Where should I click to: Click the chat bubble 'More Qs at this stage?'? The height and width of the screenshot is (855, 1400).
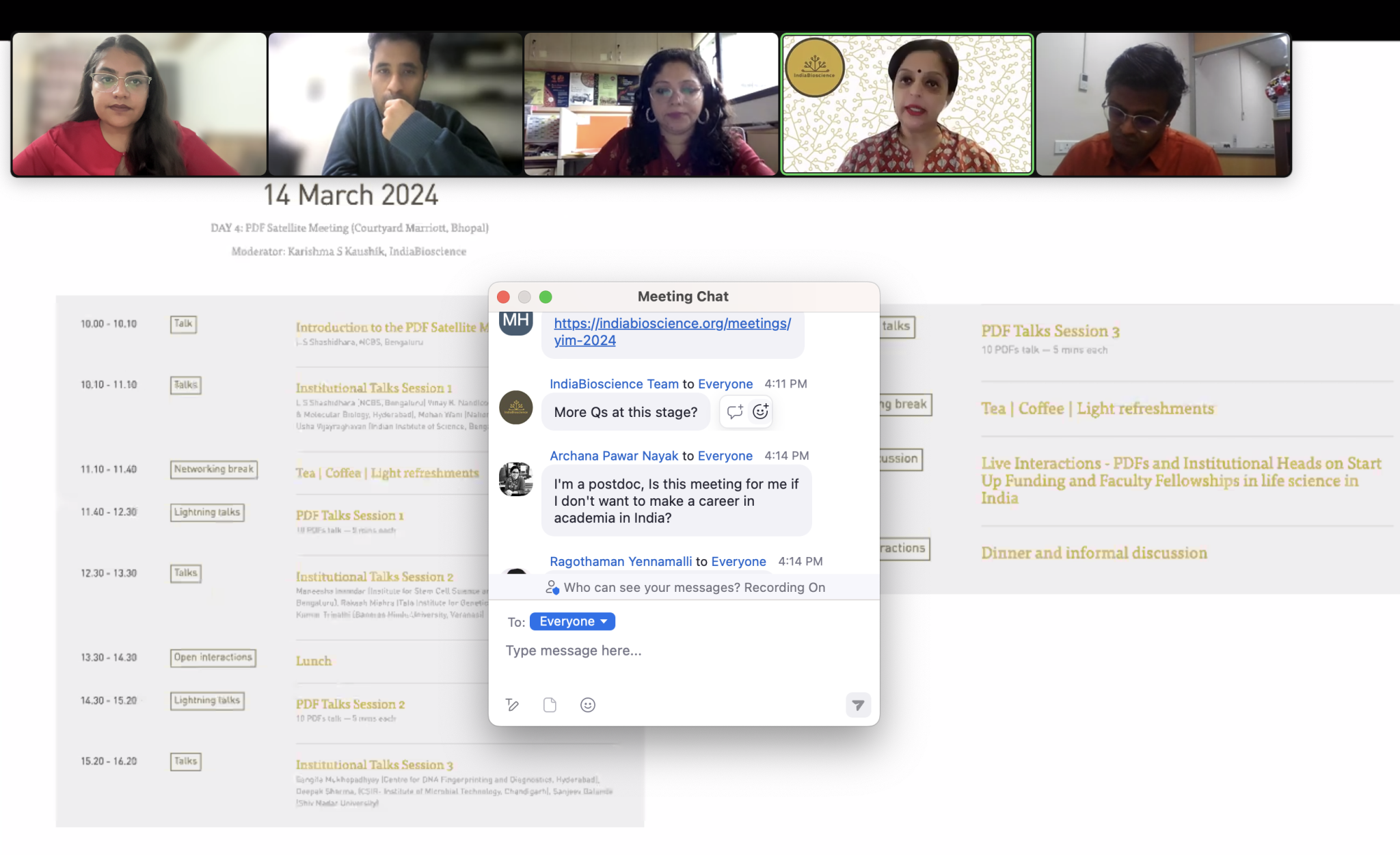(625, 412)
